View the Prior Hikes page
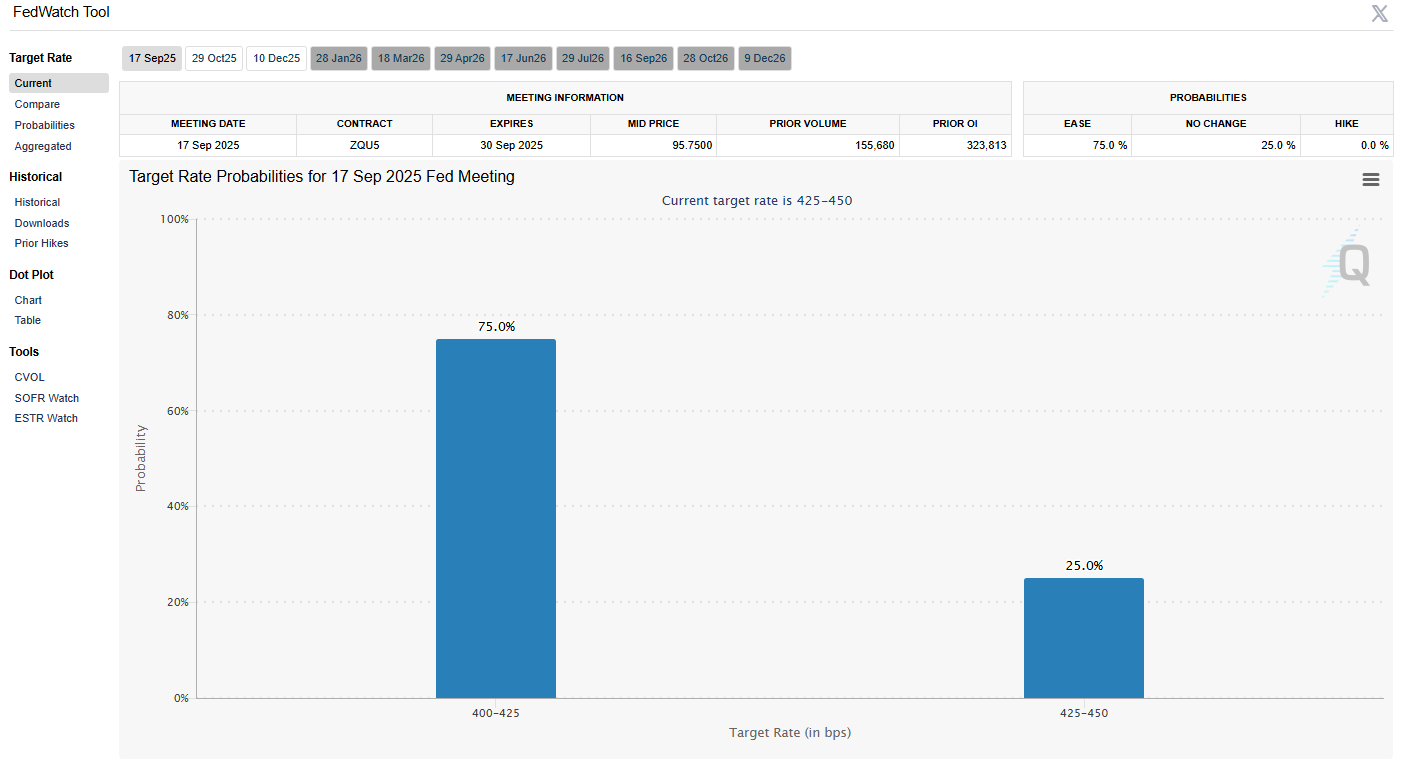Image resolution: width=1401 pixels, height=761 pixels. [41, 243]
